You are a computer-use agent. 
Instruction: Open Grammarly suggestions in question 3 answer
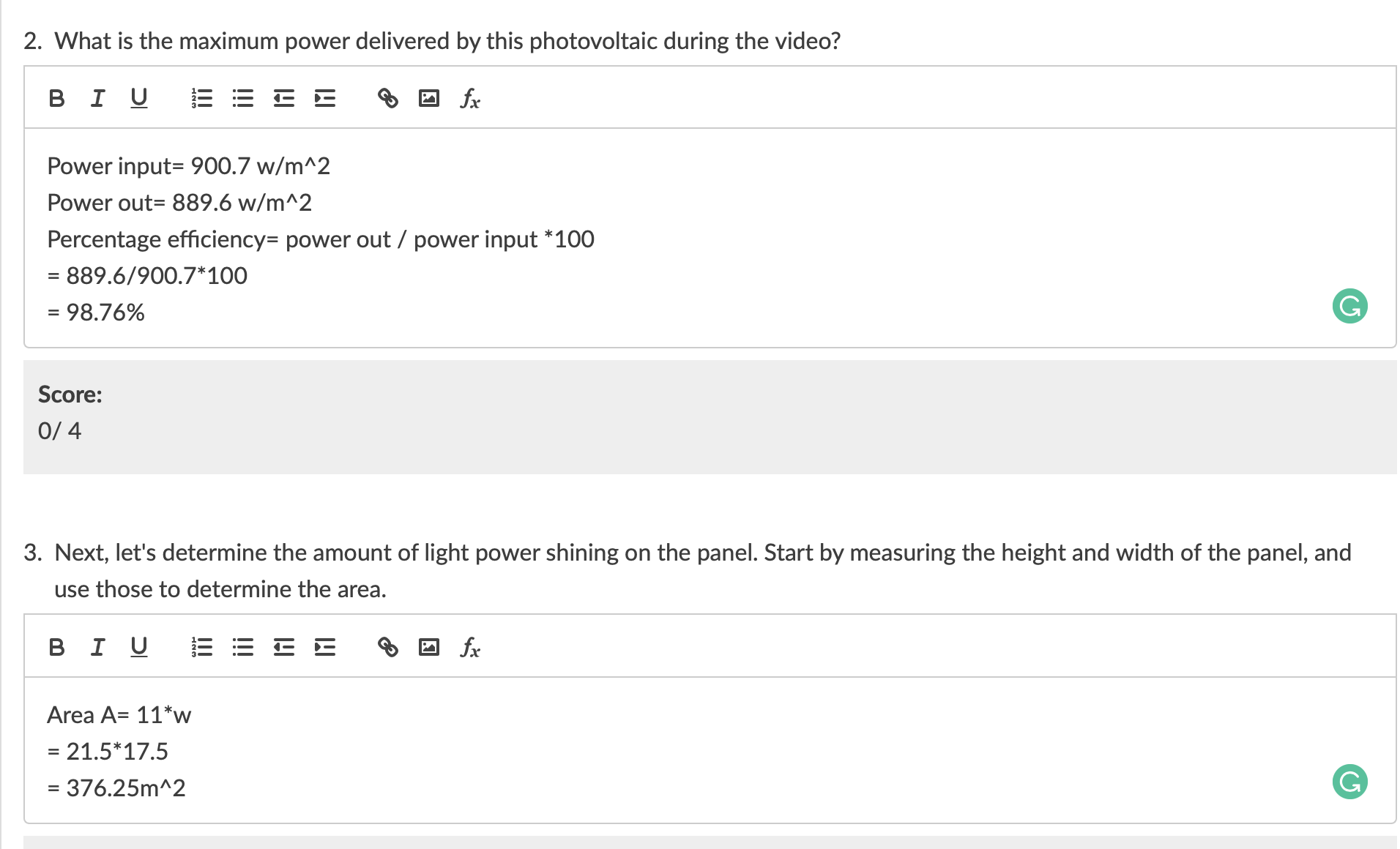pyautogui.click(x=1349, y=782)
